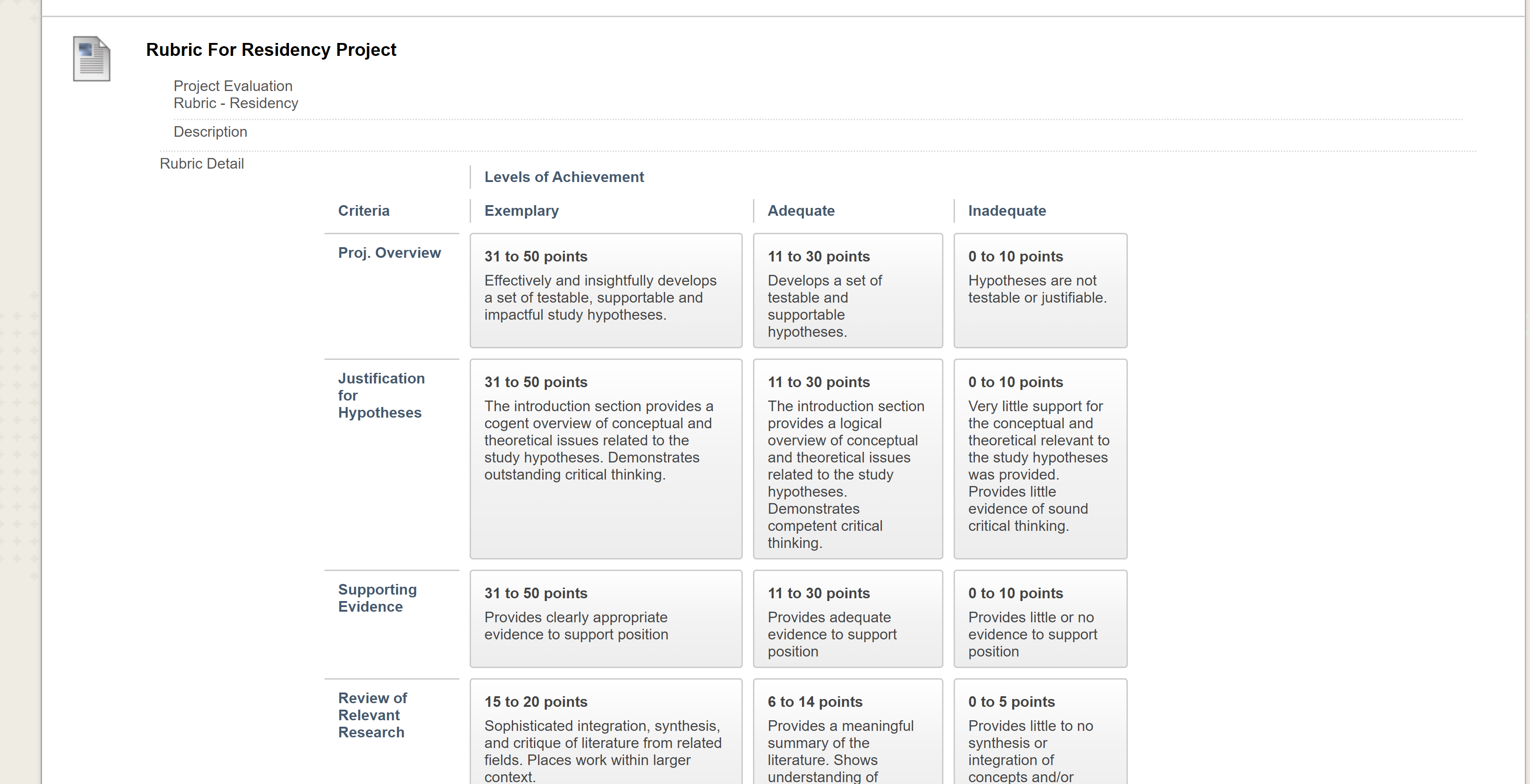Screen dimensions: 1530x784
Task: Select the Review of Relevant Research criterion
Action: tap(373, 715)
